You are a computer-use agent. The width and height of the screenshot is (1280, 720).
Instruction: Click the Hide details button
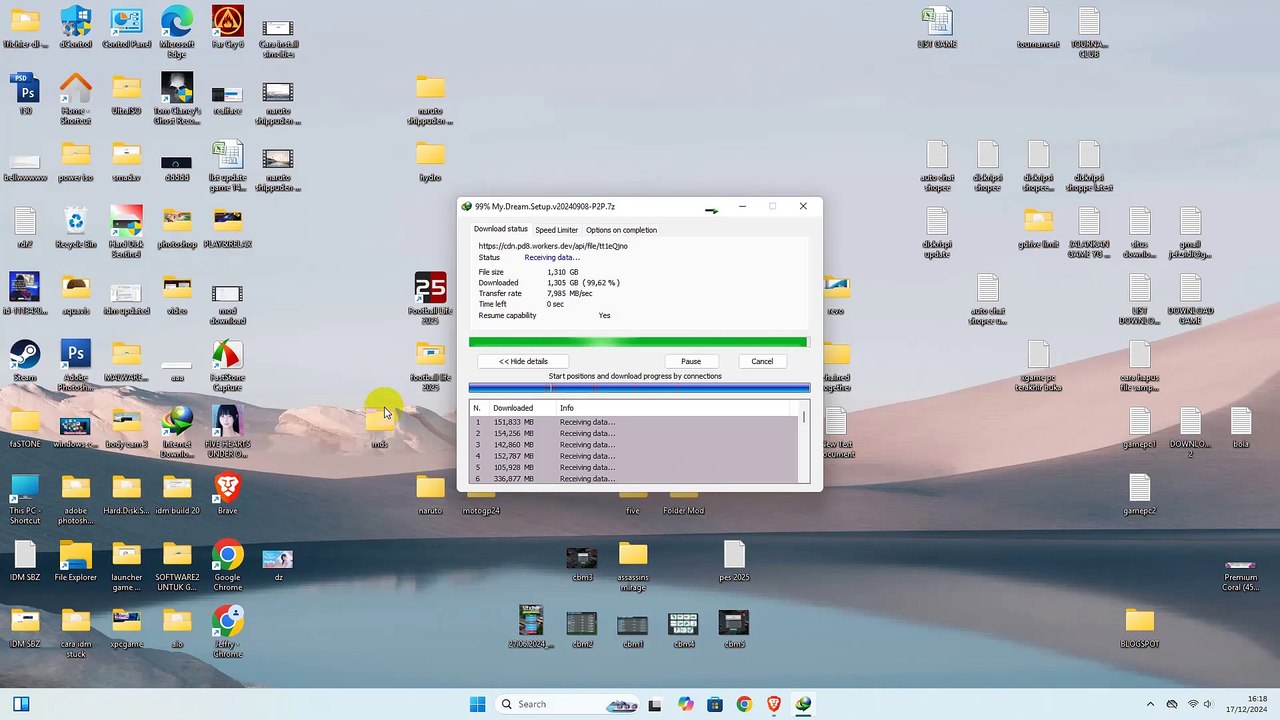tap(523, 361)
